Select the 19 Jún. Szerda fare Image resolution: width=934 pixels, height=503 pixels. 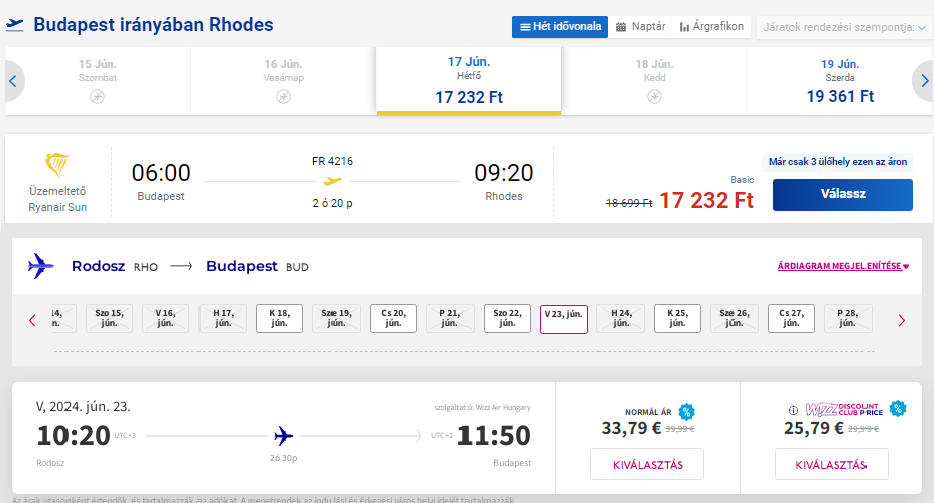pos(840,81)
